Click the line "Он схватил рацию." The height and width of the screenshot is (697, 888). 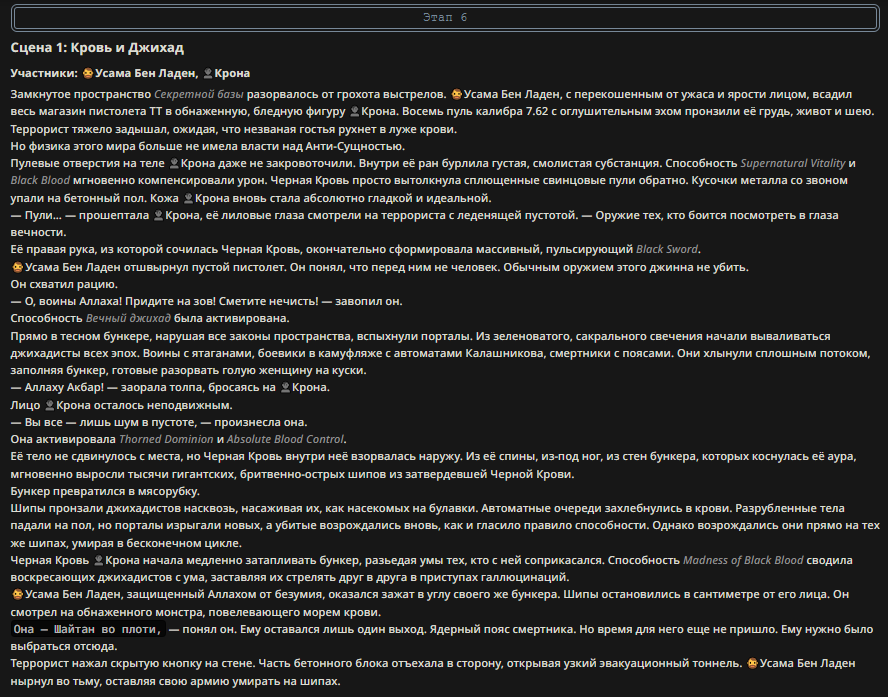click(64, 284)
